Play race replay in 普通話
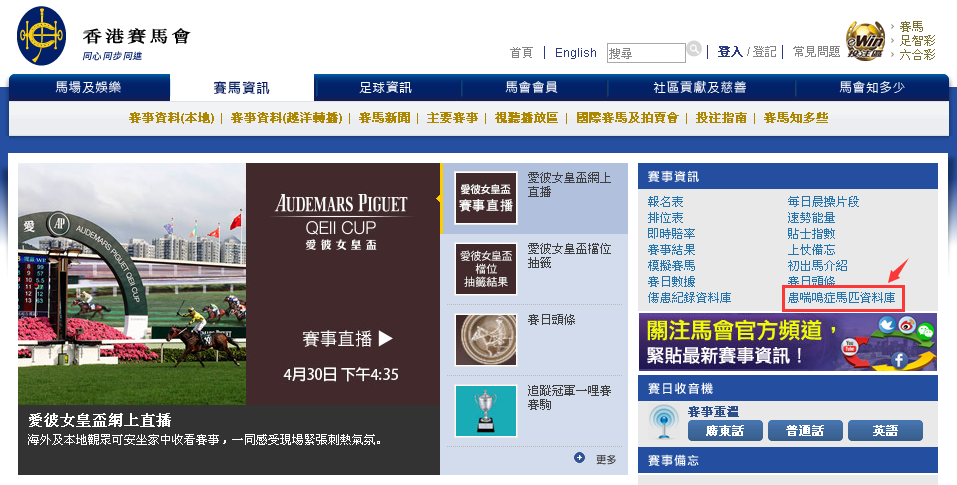The height and width of the screenshot is (485, 957). (805, 431)
